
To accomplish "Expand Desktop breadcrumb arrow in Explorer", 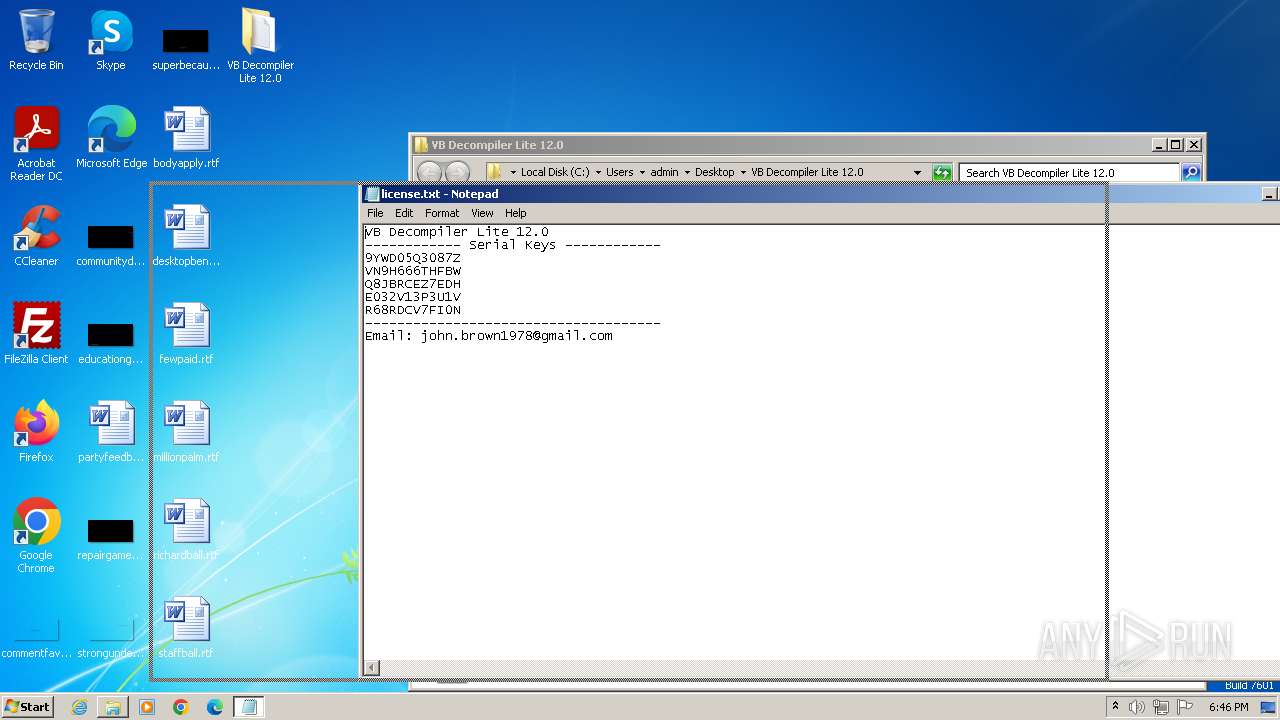I will click(x=743, y=172).
